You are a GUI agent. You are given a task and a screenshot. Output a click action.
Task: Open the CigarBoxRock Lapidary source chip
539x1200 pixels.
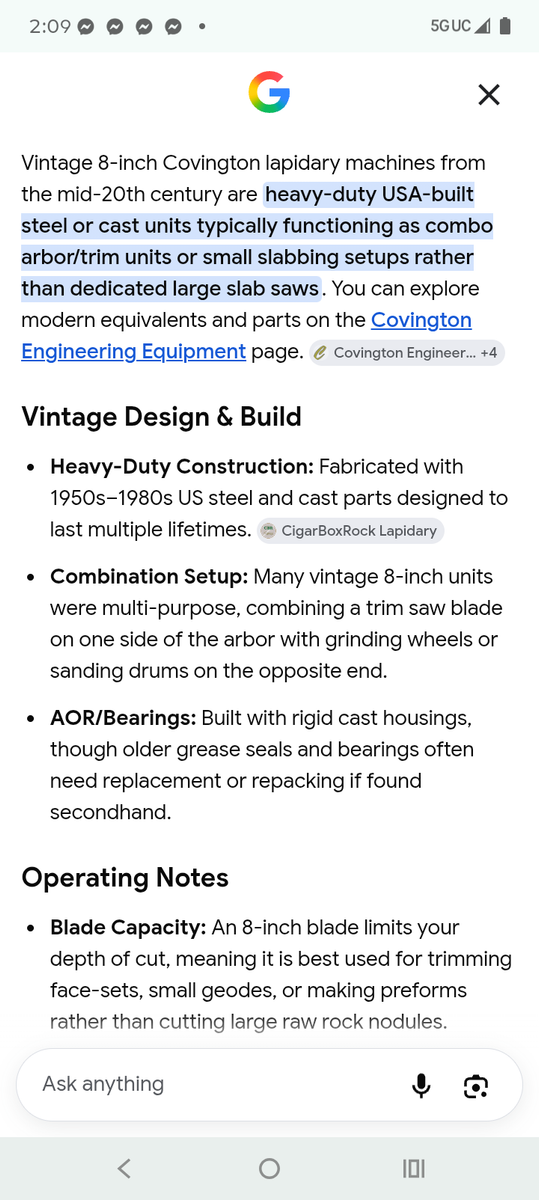point(350,531)
